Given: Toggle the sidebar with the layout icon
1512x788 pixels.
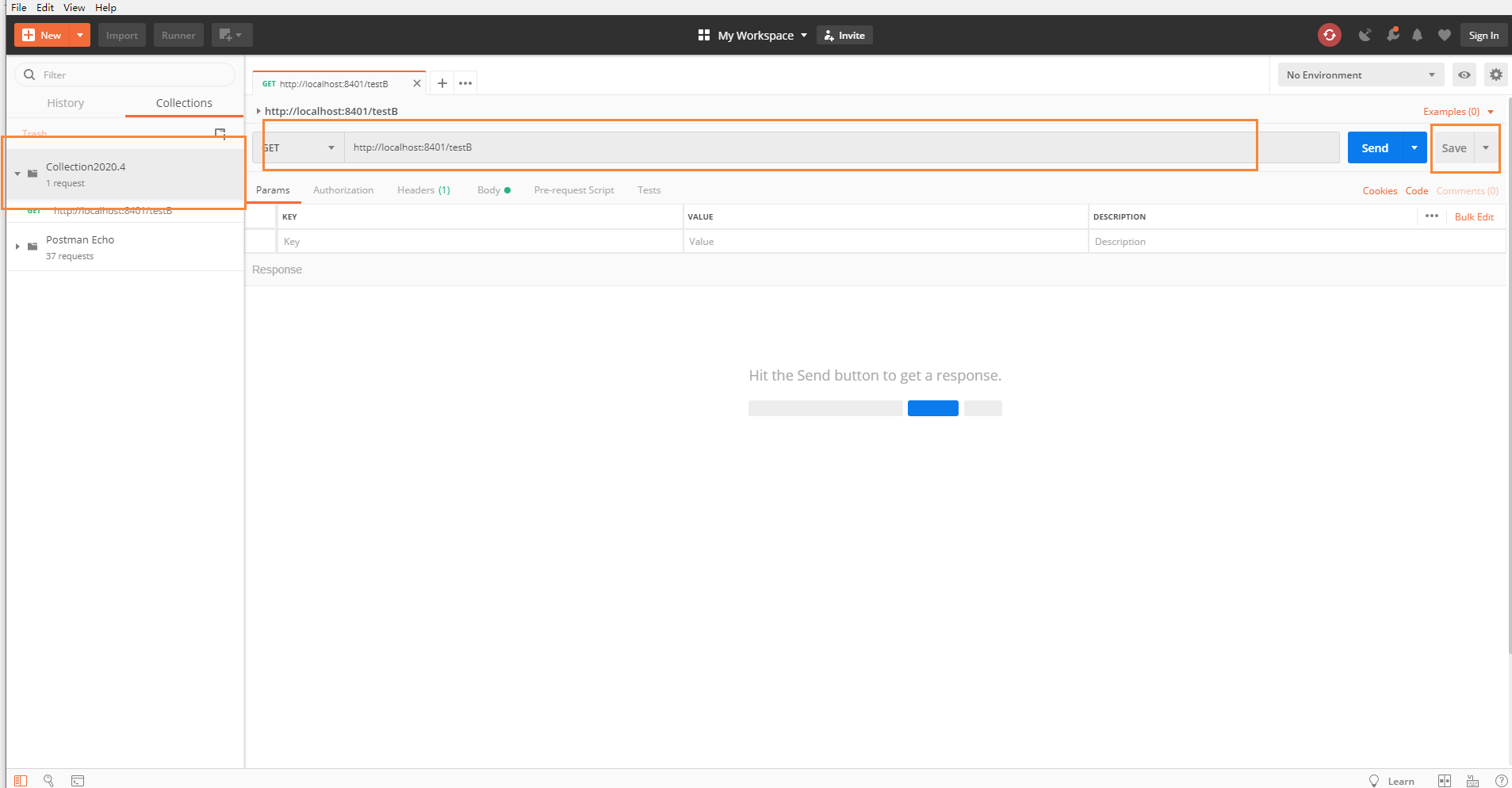Looking at the screenshot, I should click(20, 780).
